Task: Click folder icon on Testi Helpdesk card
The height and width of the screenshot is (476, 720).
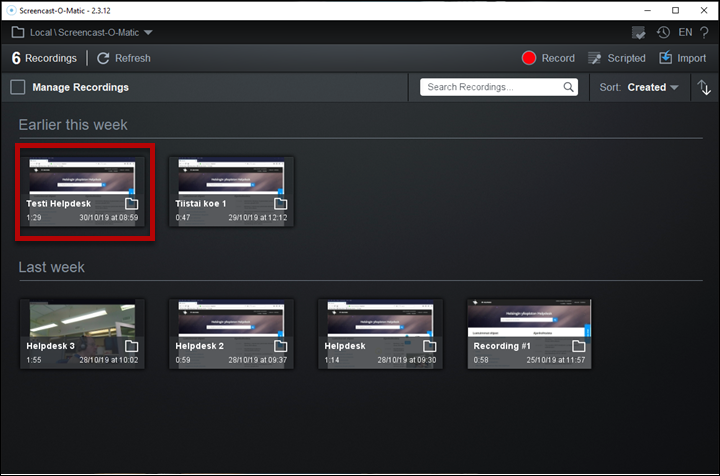Action: (131, 204)
